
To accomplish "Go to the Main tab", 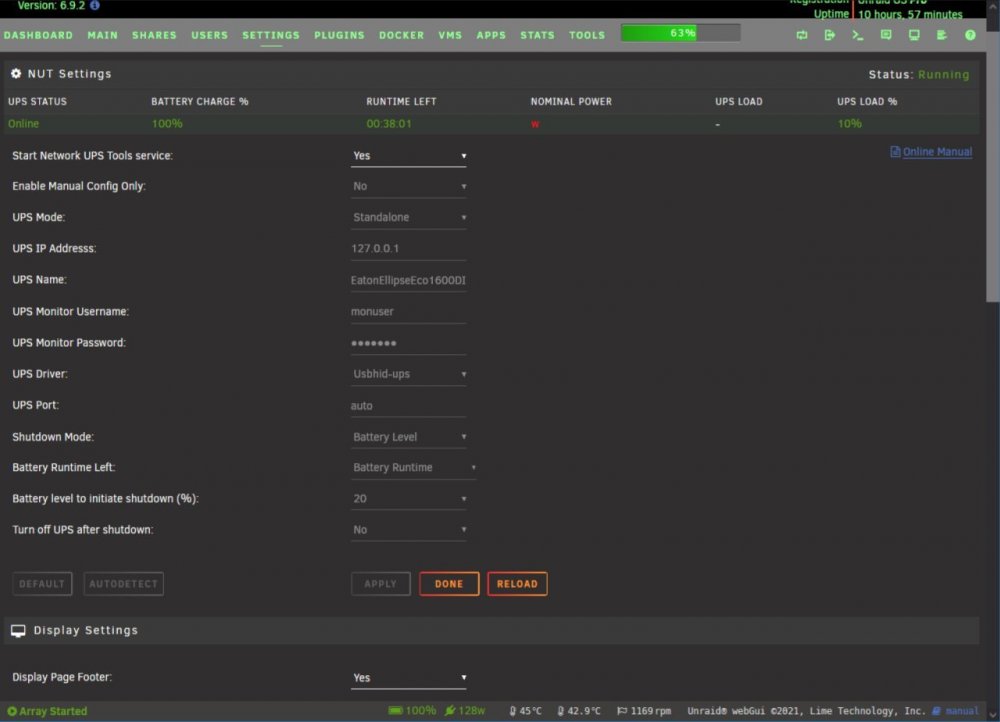I will click(103, 35).
